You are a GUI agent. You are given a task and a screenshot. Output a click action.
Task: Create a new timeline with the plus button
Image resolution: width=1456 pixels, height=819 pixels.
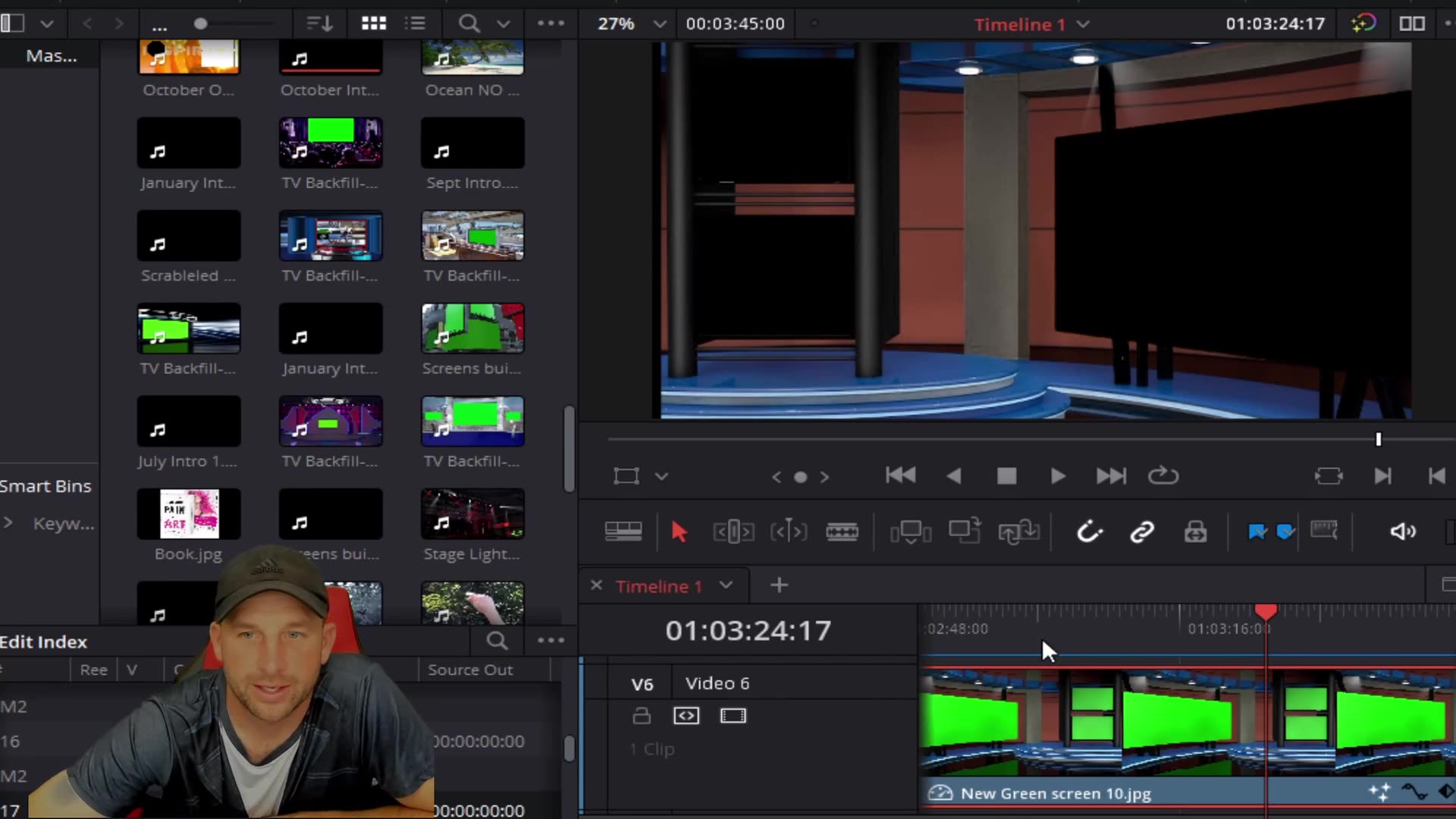pos(779,585)
